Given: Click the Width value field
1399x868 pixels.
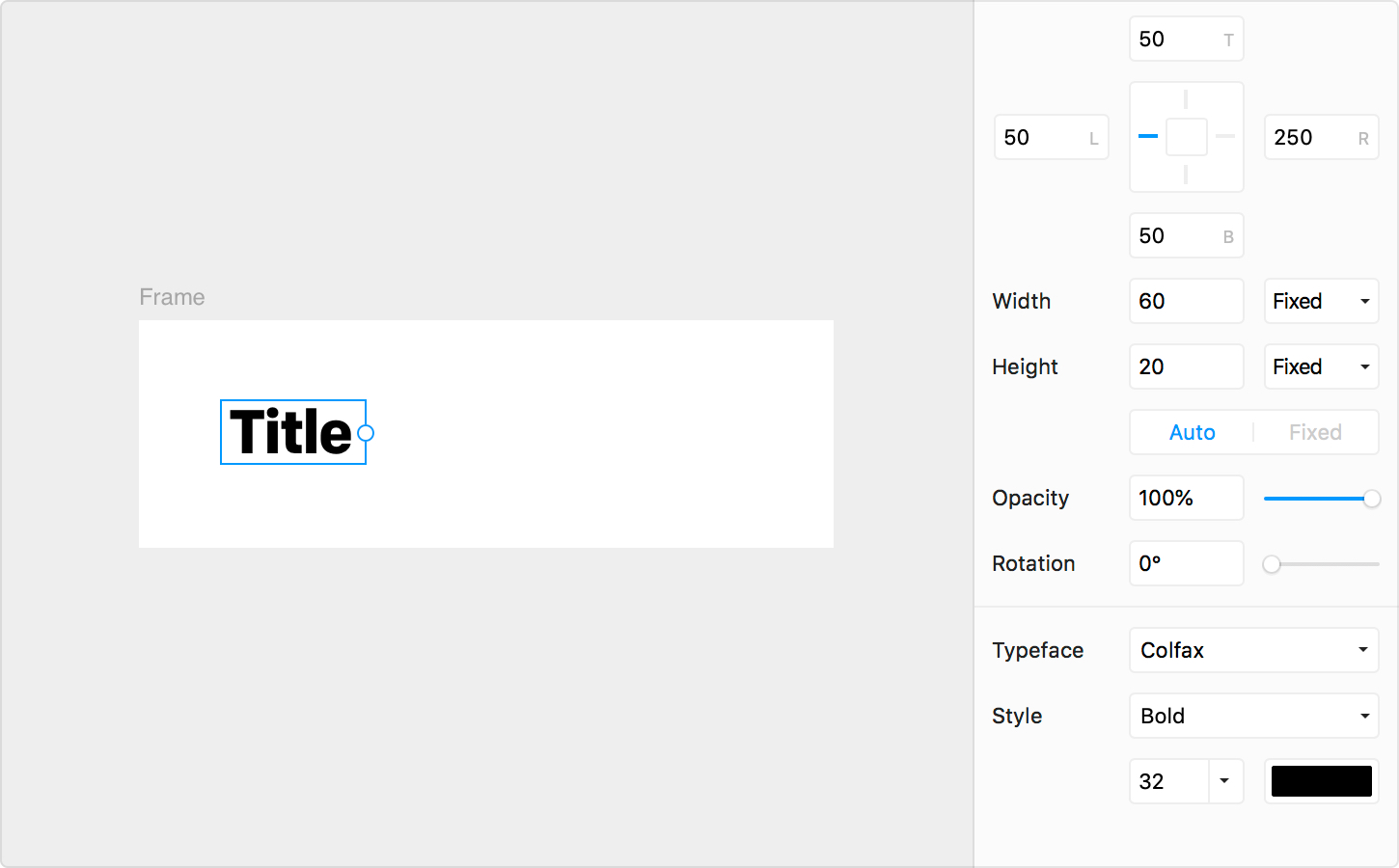Looking at the screenshot, I should [x=1186, y=301].
